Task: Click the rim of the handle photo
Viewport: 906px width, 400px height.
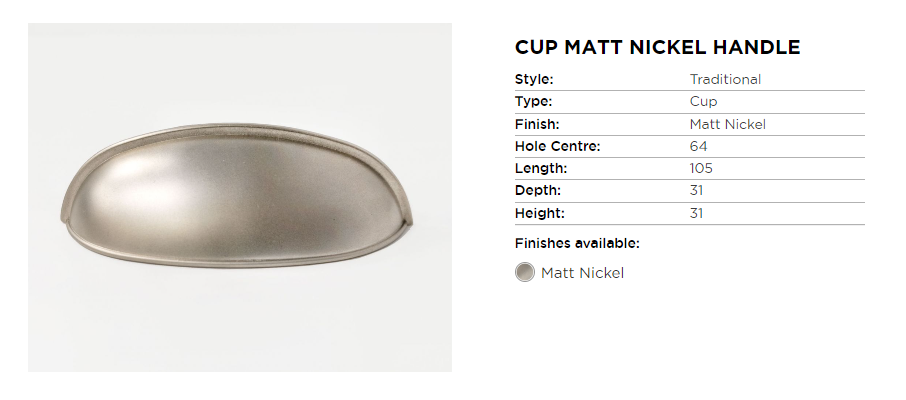Action: coord(240,133)
